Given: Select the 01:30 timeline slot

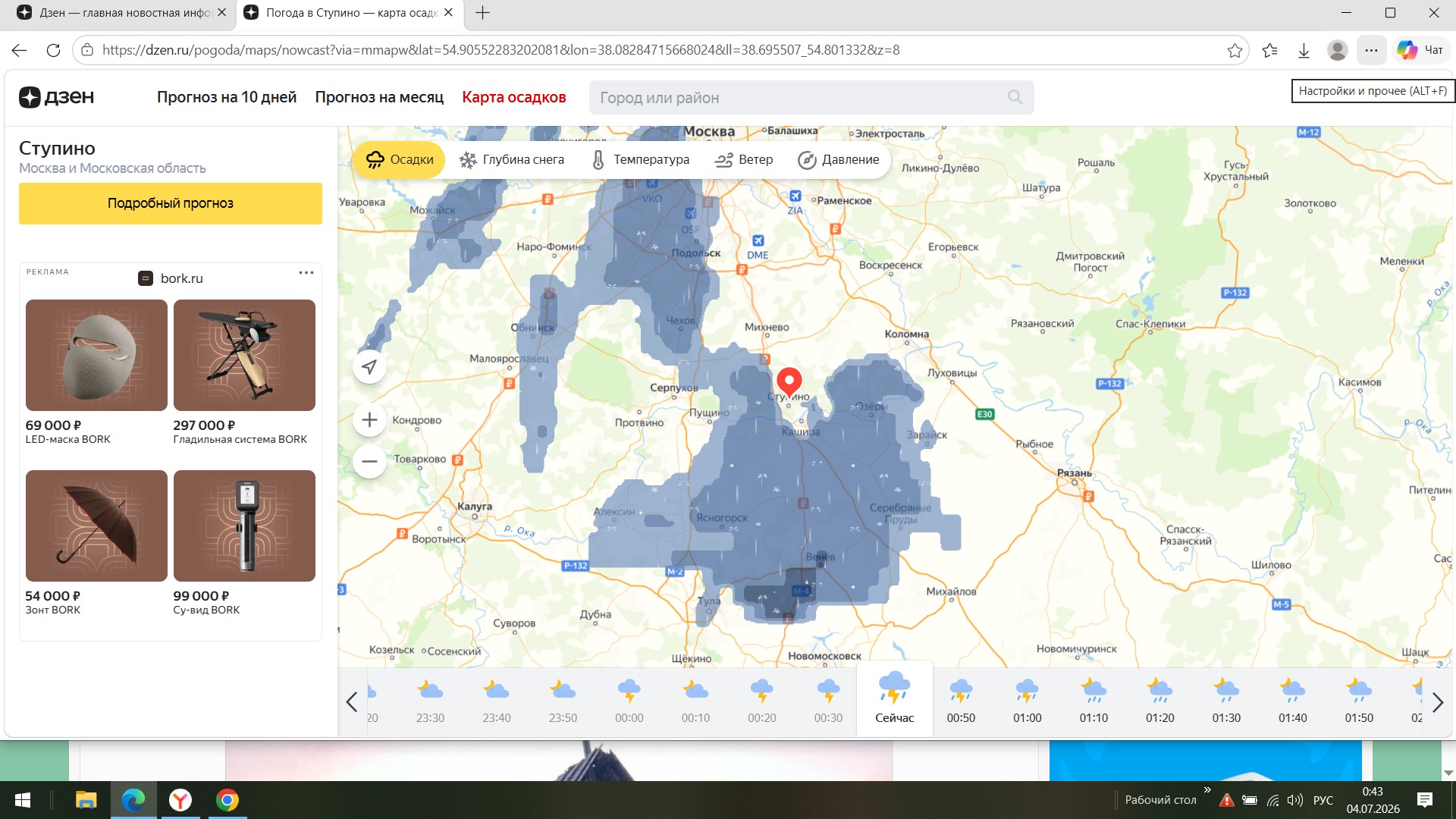Looking at the screenshot, I should click(x=1226, y=701).
